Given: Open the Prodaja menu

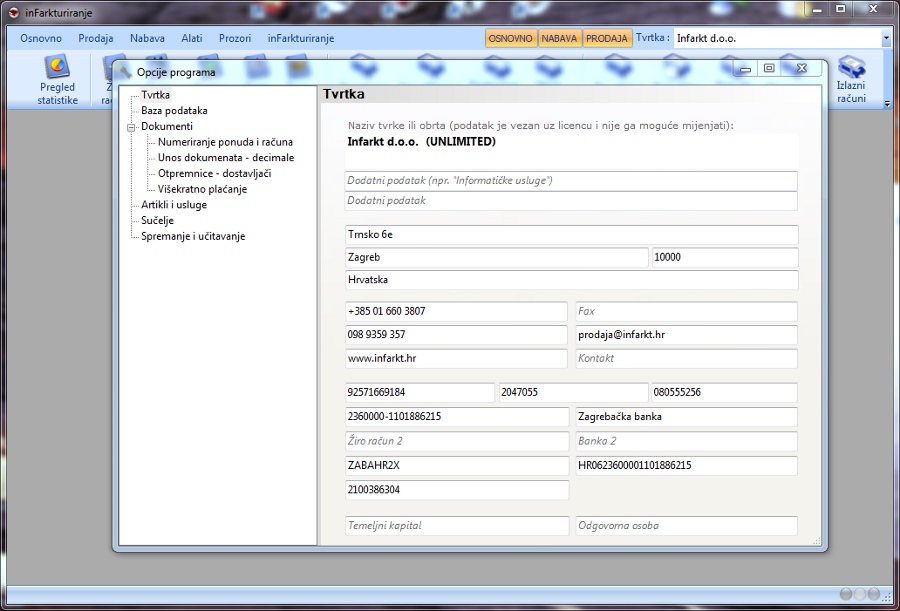Looking at the screenshot, I should point(96,38).
